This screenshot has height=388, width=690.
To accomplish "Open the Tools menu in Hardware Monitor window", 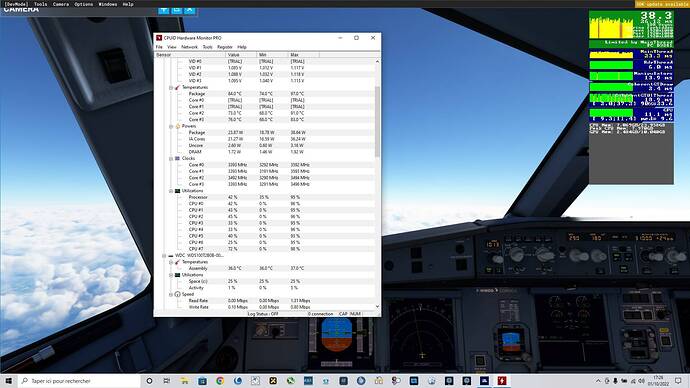I will [x=207, y=47].
